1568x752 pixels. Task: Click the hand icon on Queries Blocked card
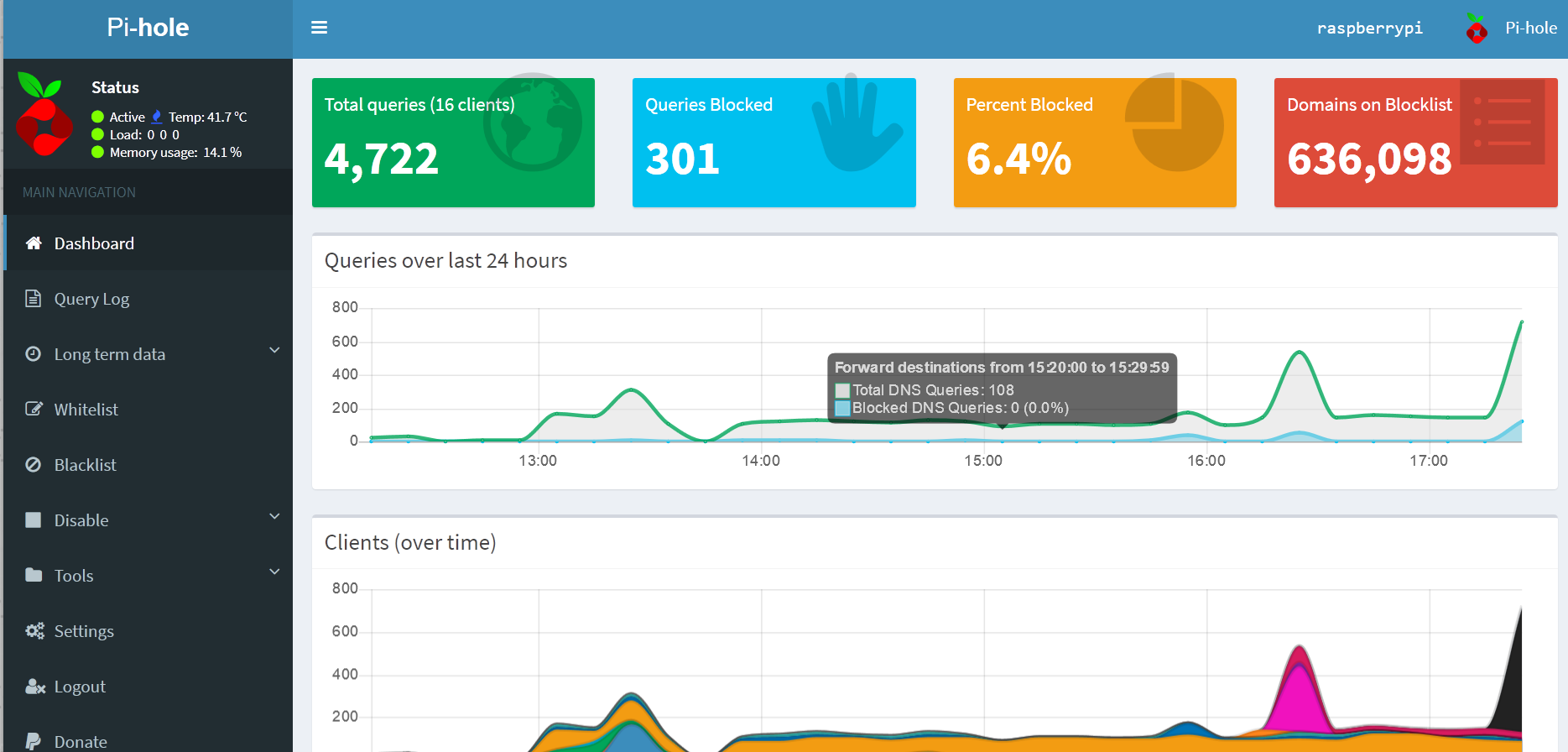pyautogui.click(x=857, y=123)
